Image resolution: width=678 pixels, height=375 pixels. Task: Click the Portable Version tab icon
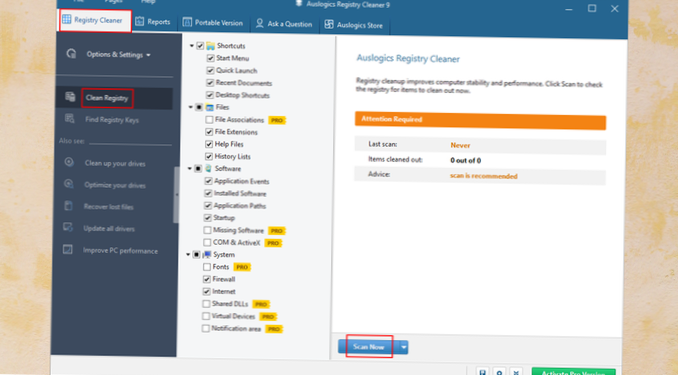click(187, 22)
